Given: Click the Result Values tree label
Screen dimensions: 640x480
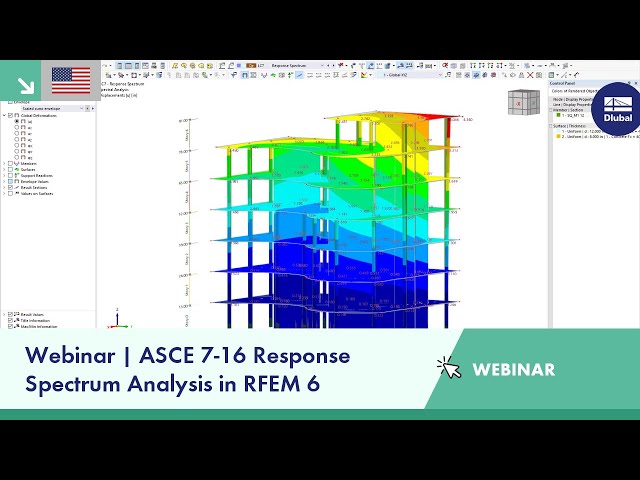Looking at the screenshot, I should coord(32,314).
